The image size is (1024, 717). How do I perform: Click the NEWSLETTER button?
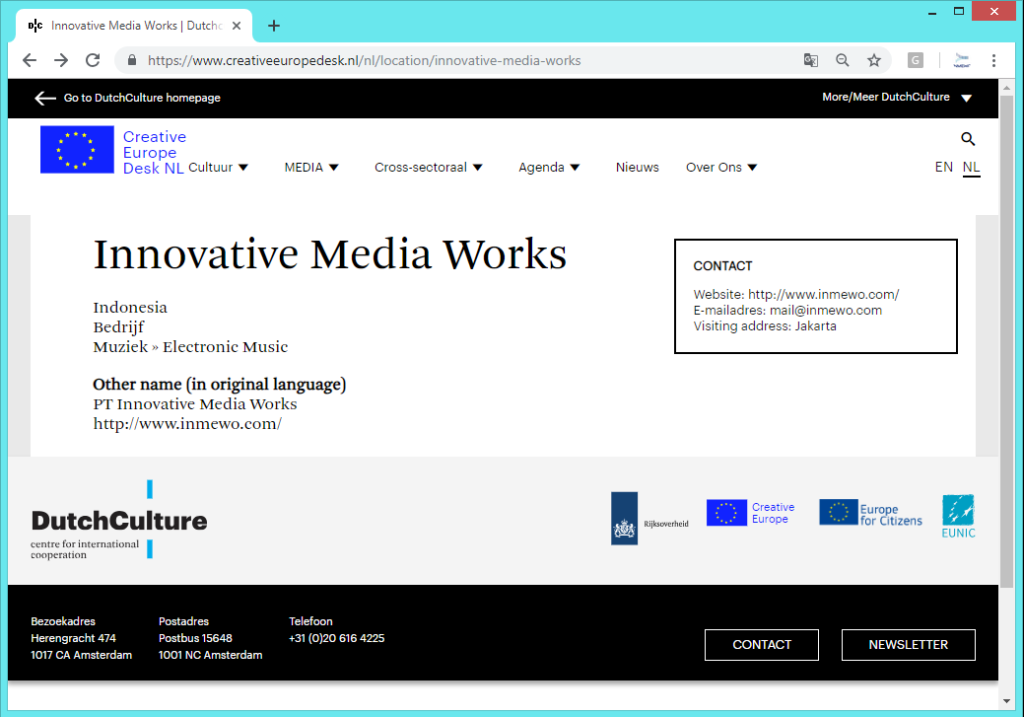point(908,645)
